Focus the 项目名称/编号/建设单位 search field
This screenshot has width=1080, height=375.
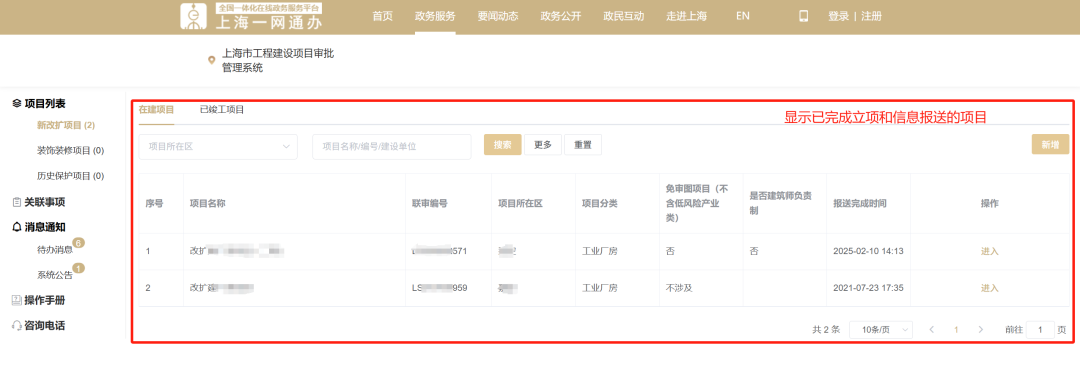tap(391, 146)
